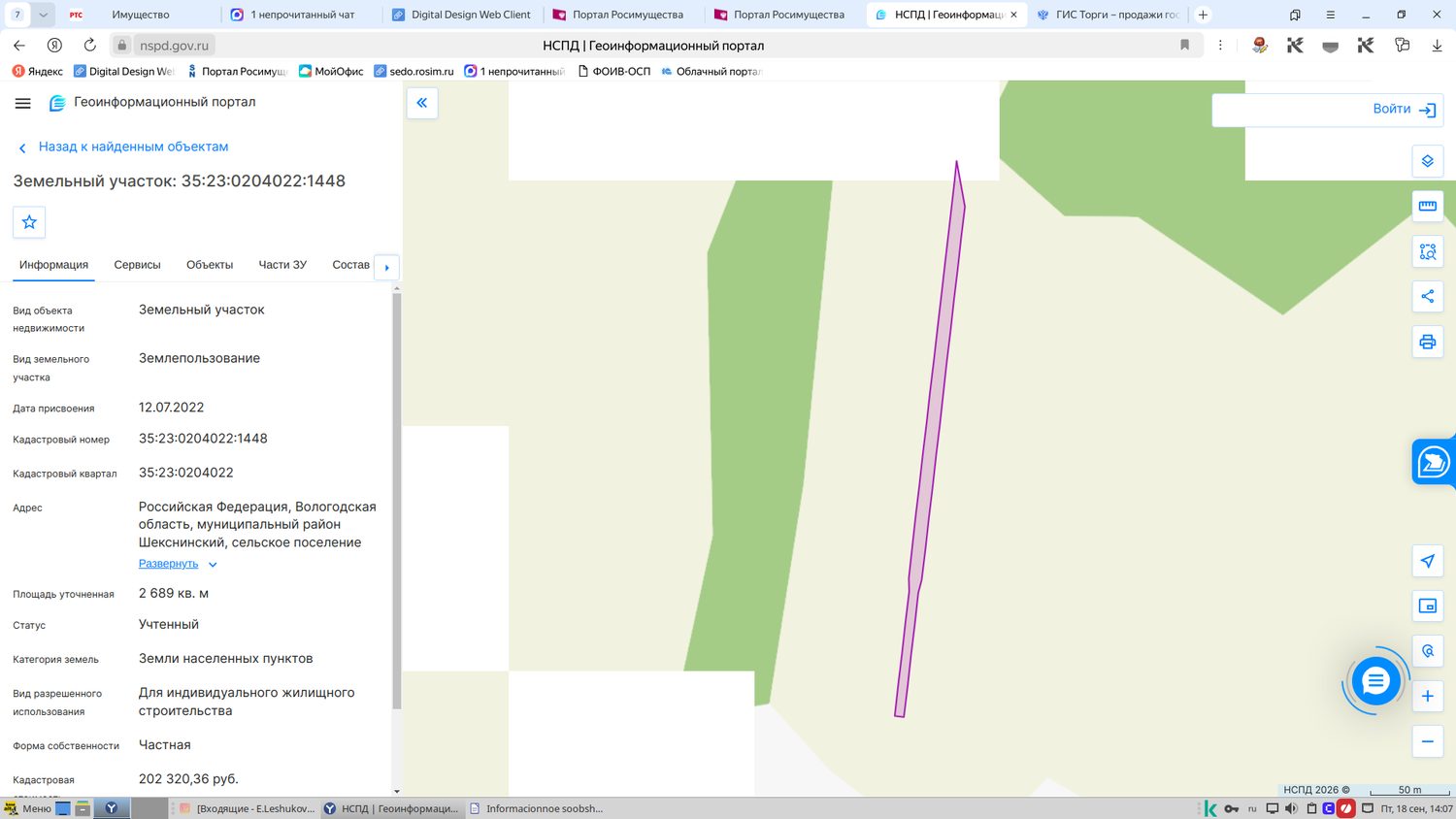Open the Части ЗУ tab
The width and height of the screenshot is (1456, 819).
(282, 265)
